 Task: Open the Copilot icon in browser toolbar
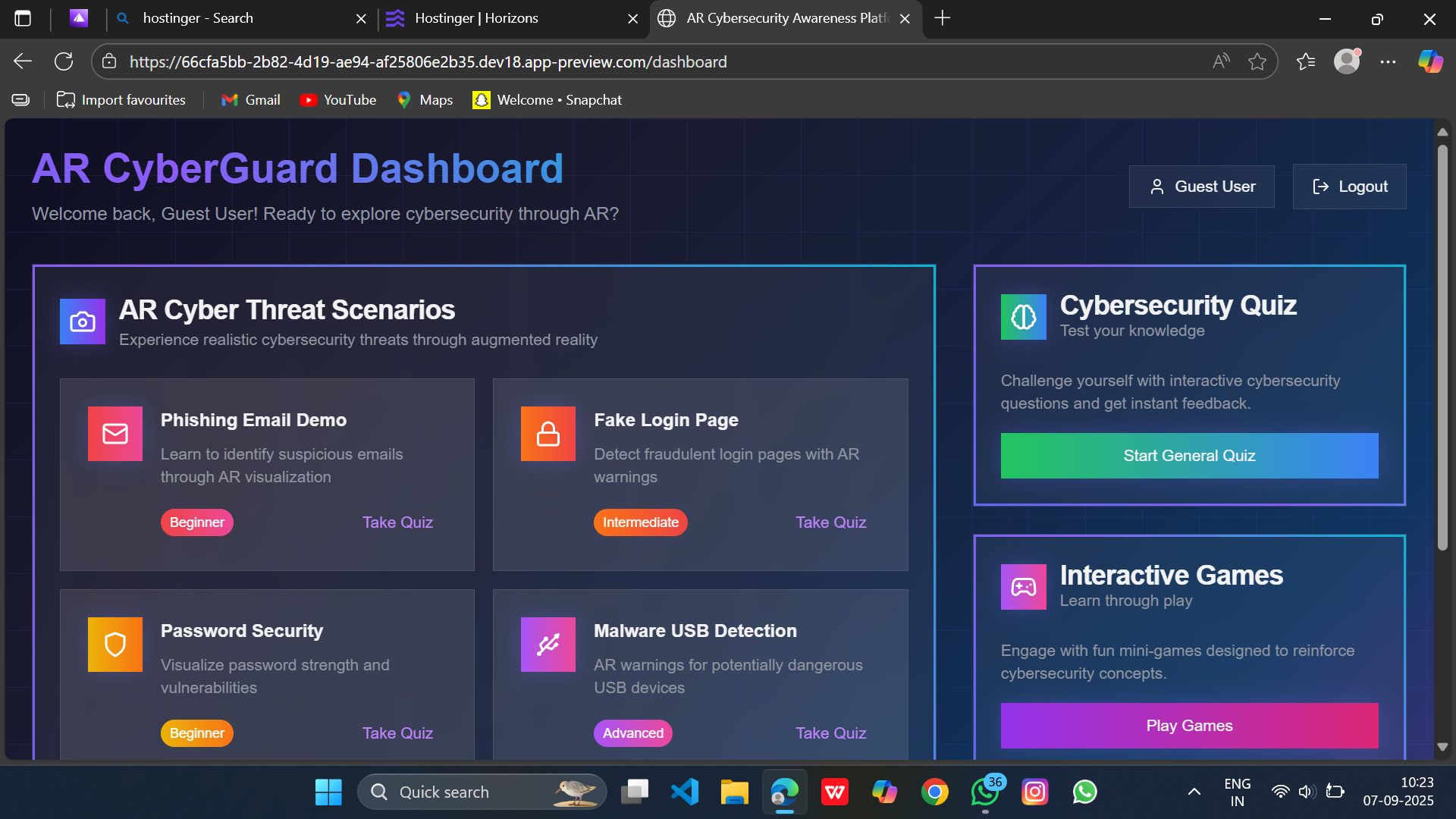(x=1430, y=62)
